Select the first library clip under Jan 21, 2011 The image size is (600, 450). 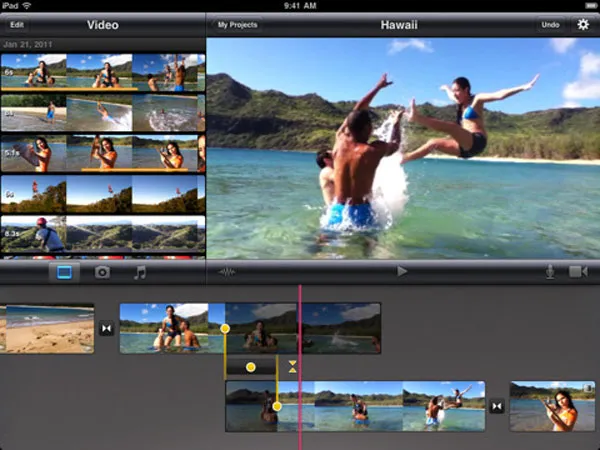34,71
